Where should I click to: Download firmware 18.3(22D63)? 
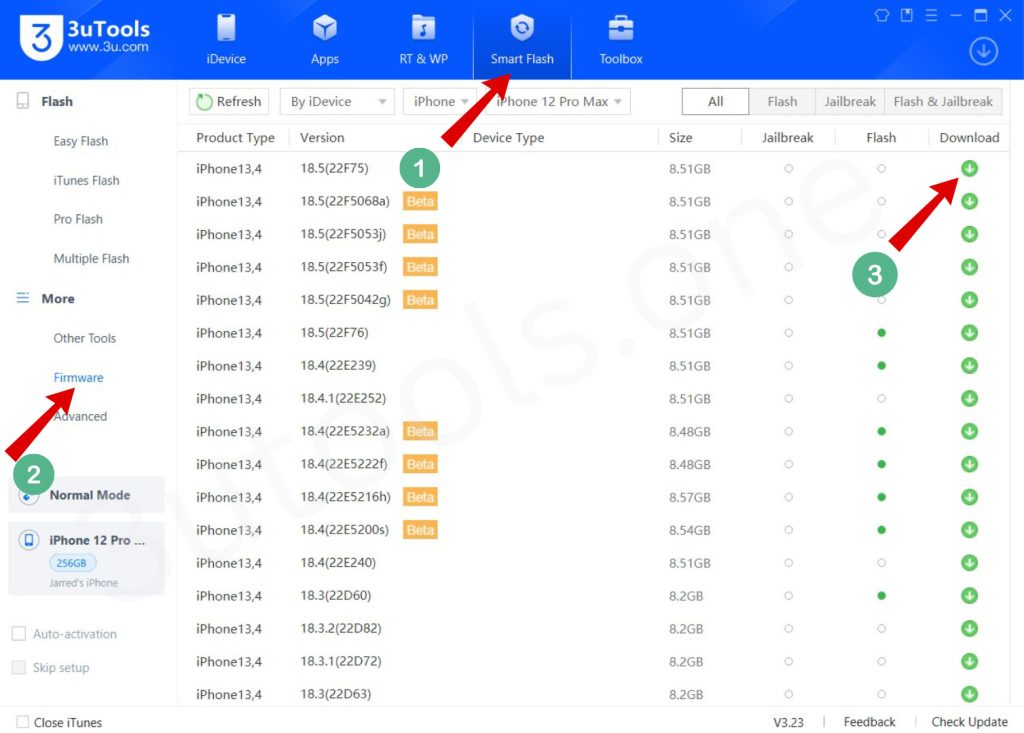(969, 694)
